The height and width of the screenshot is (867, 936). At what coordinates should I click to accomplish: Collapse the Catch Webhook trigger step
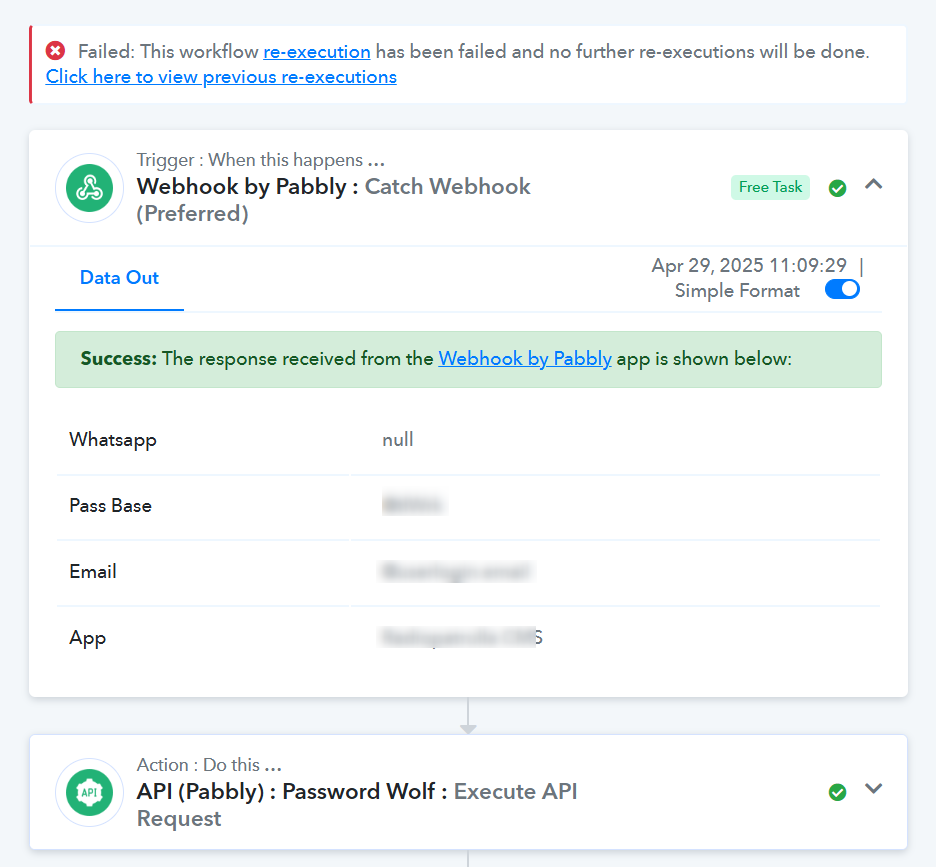point(873,185)
